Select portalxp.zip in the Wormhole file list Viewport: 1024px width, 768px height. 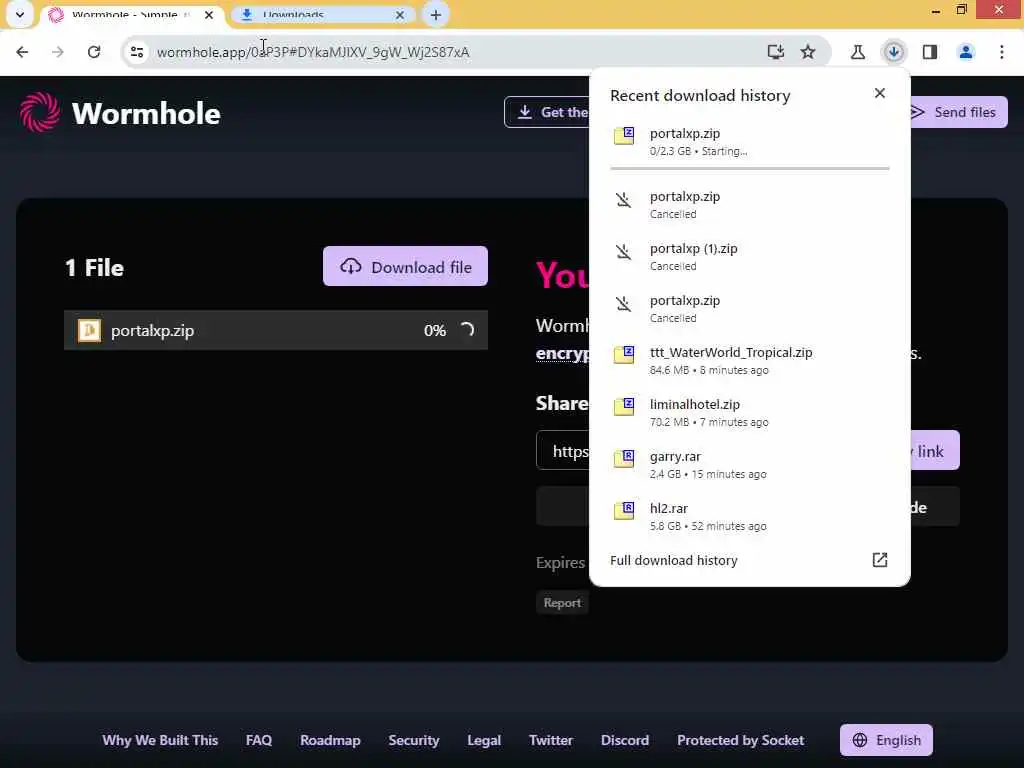[x=276, y=330]
